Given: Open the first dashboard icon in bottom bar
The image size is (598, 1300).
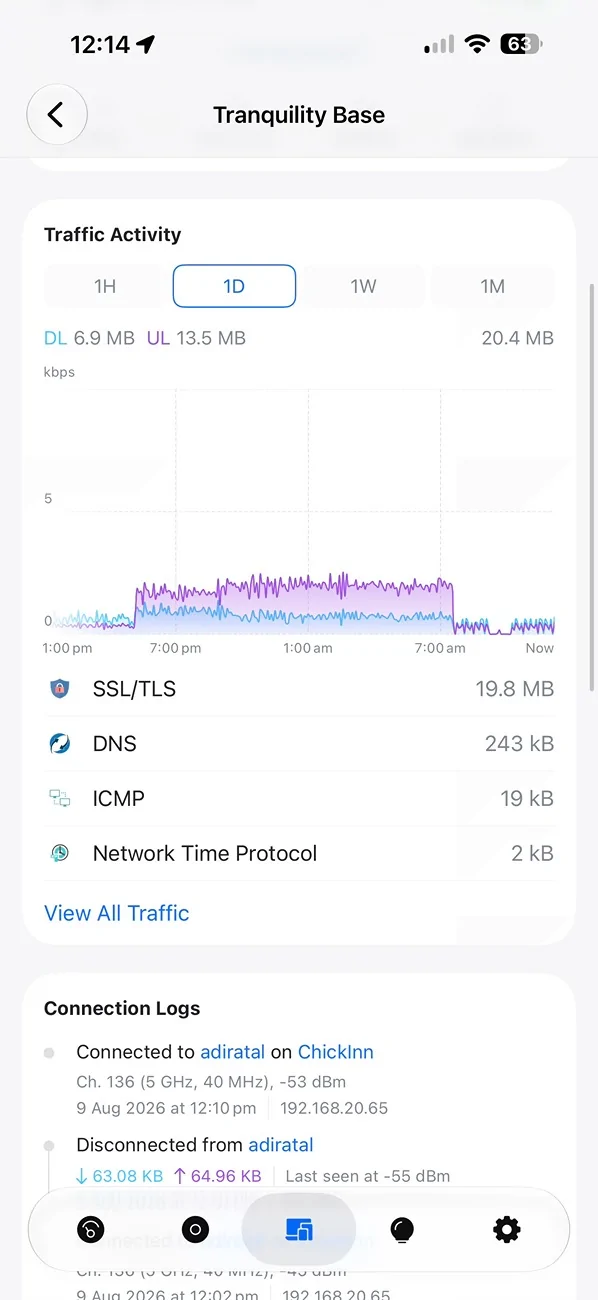Looking at the screenshot, I should [x=91, y=1229].
